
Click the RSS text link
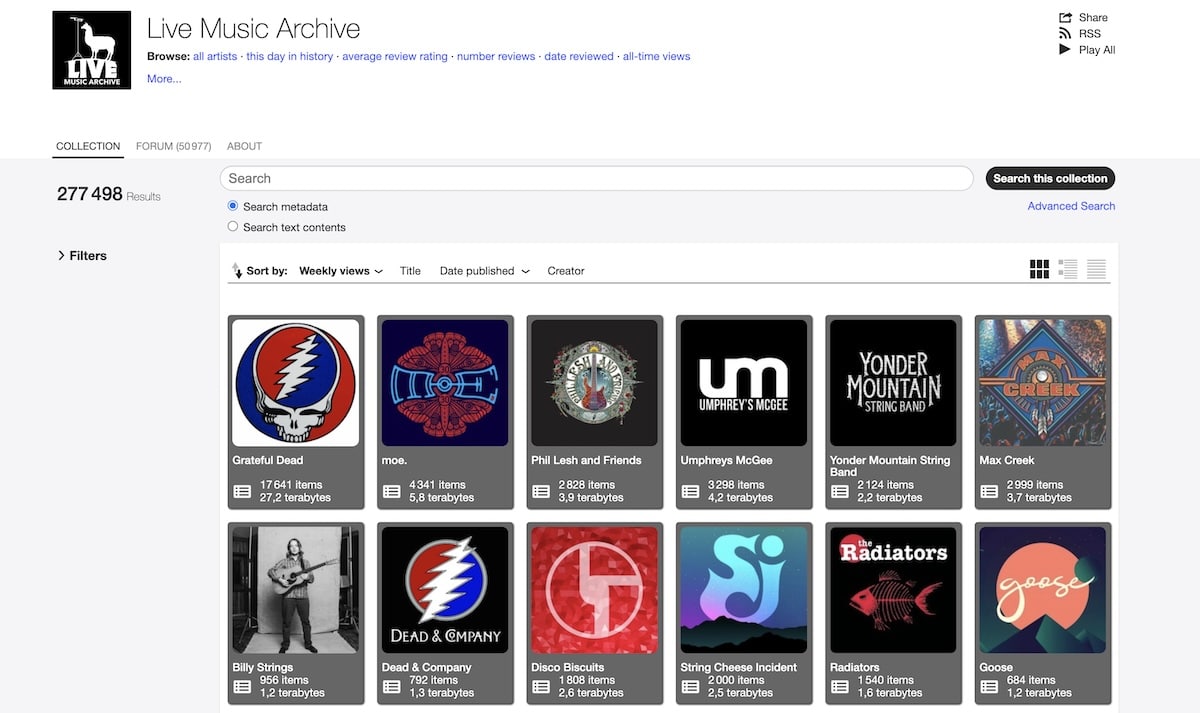(x=1090, y=33)
